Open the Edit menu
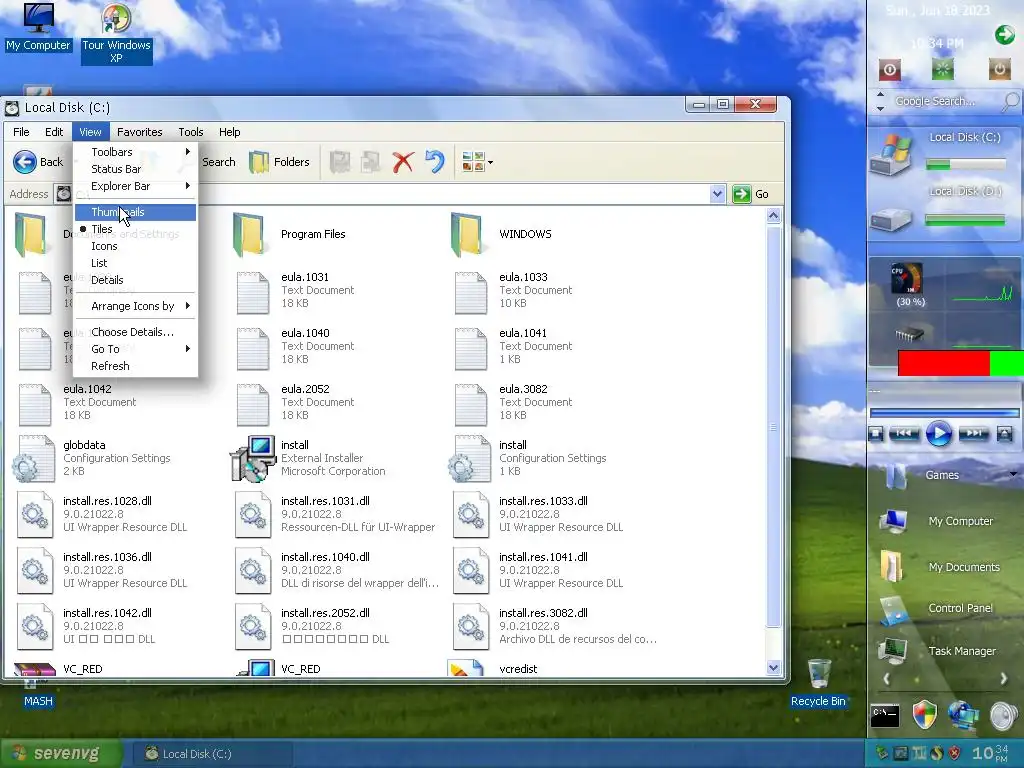This screenshot has height=768, width=1024. (x=54, y=132)
